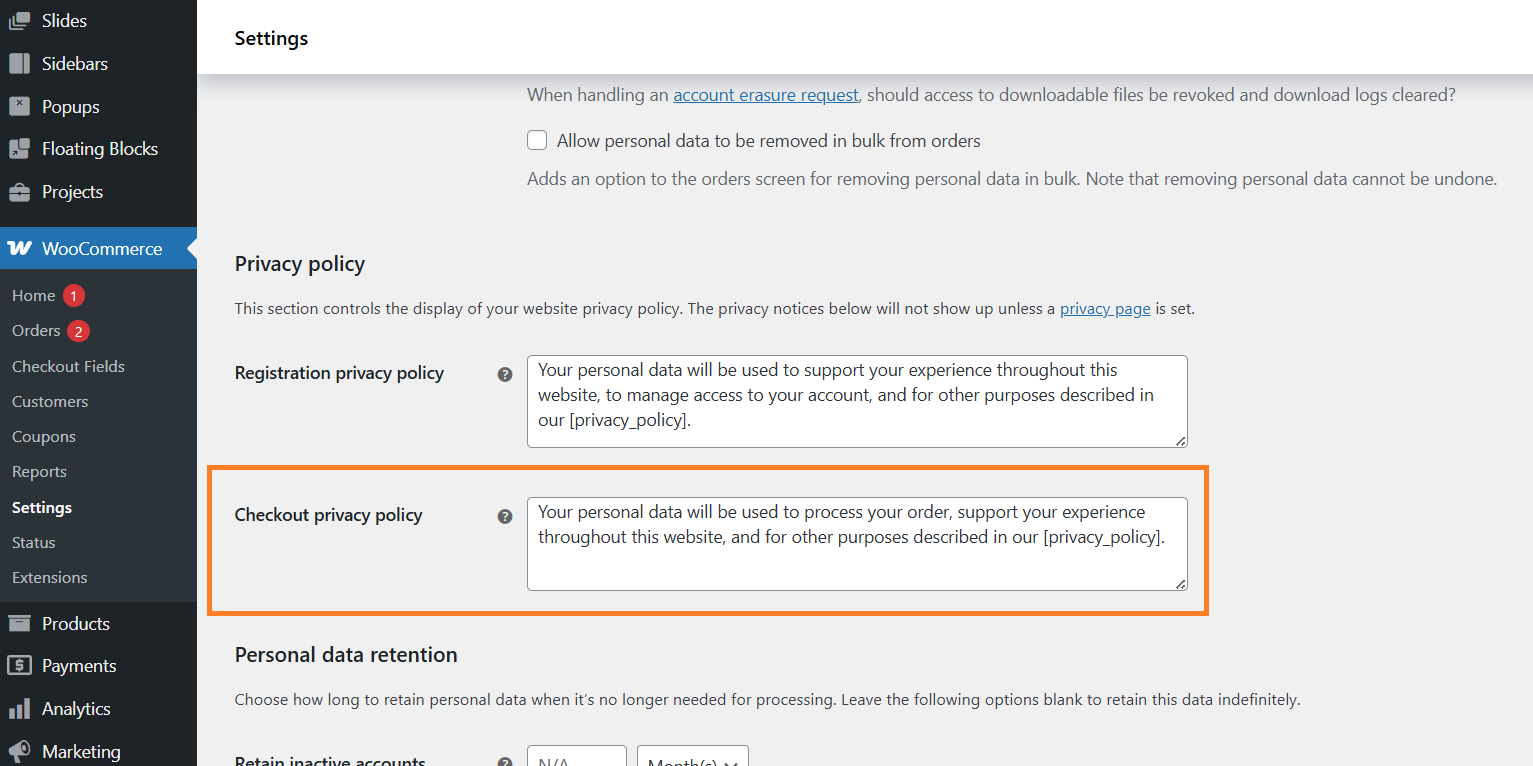This screenshot has width=1533, height=766.
Task: Click the Sidebars menu icon
Action: tap(19, 64)
